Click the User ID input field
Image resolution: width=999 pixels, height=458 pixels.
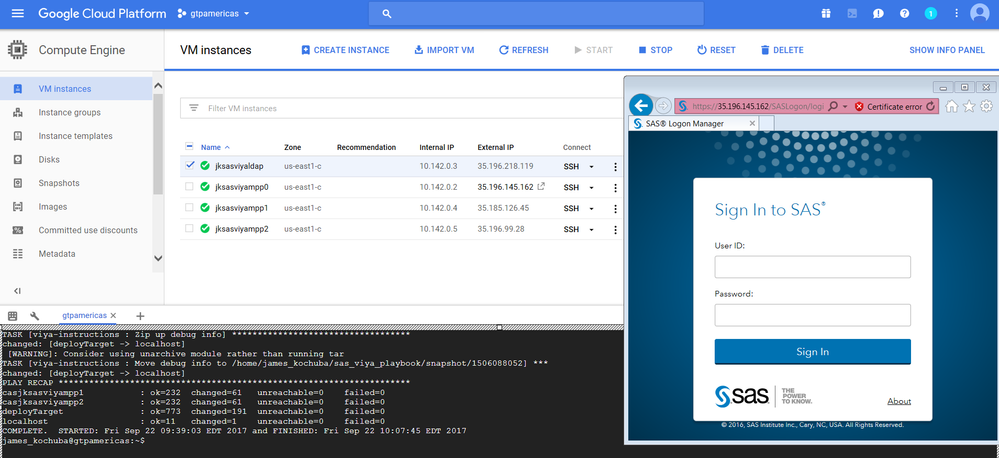click(812, 267)
